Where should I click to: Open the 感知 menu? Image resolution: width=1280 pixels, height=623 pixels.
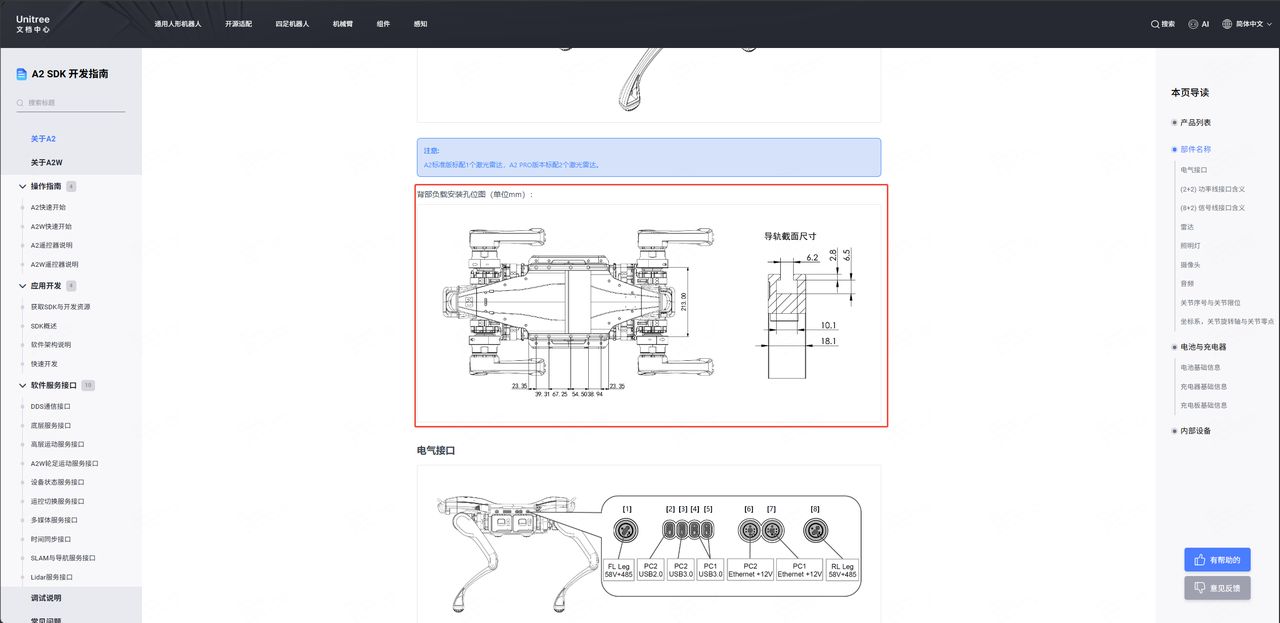420,24
